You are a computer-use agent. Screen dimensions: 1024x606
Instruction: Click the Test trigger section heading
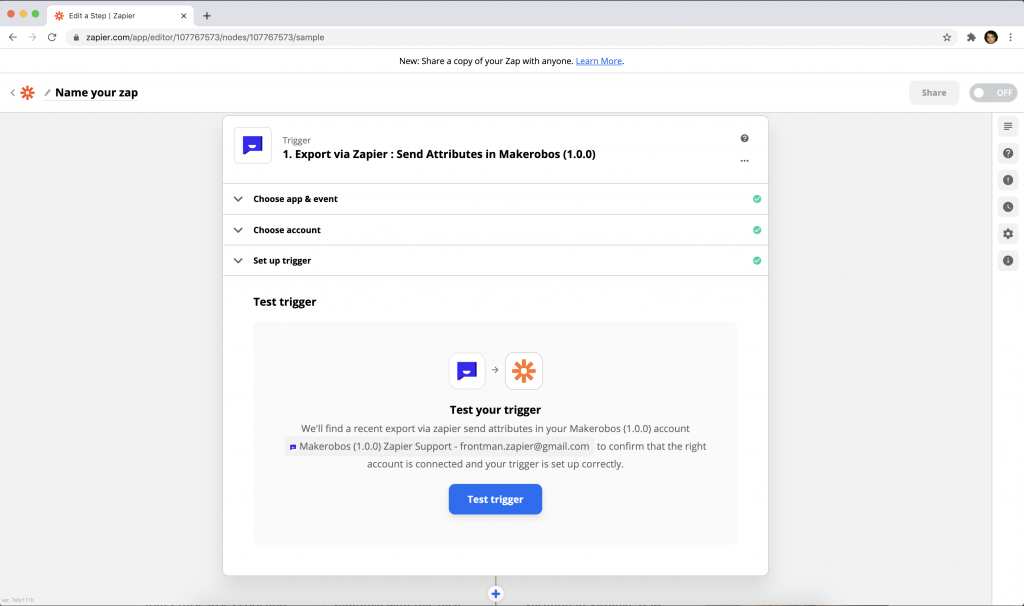(x=285, y=302)
